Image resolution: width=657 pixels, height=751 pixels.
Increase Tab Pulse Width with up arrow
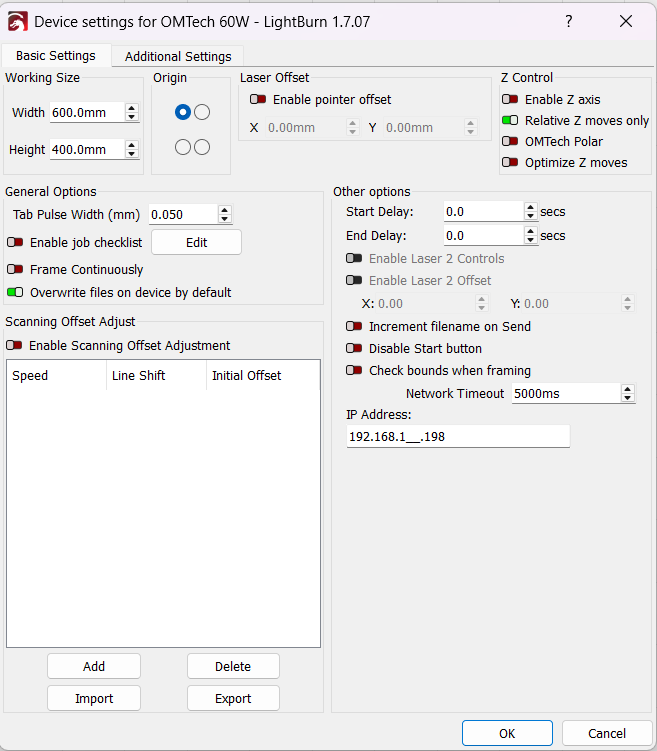point(225,210)
